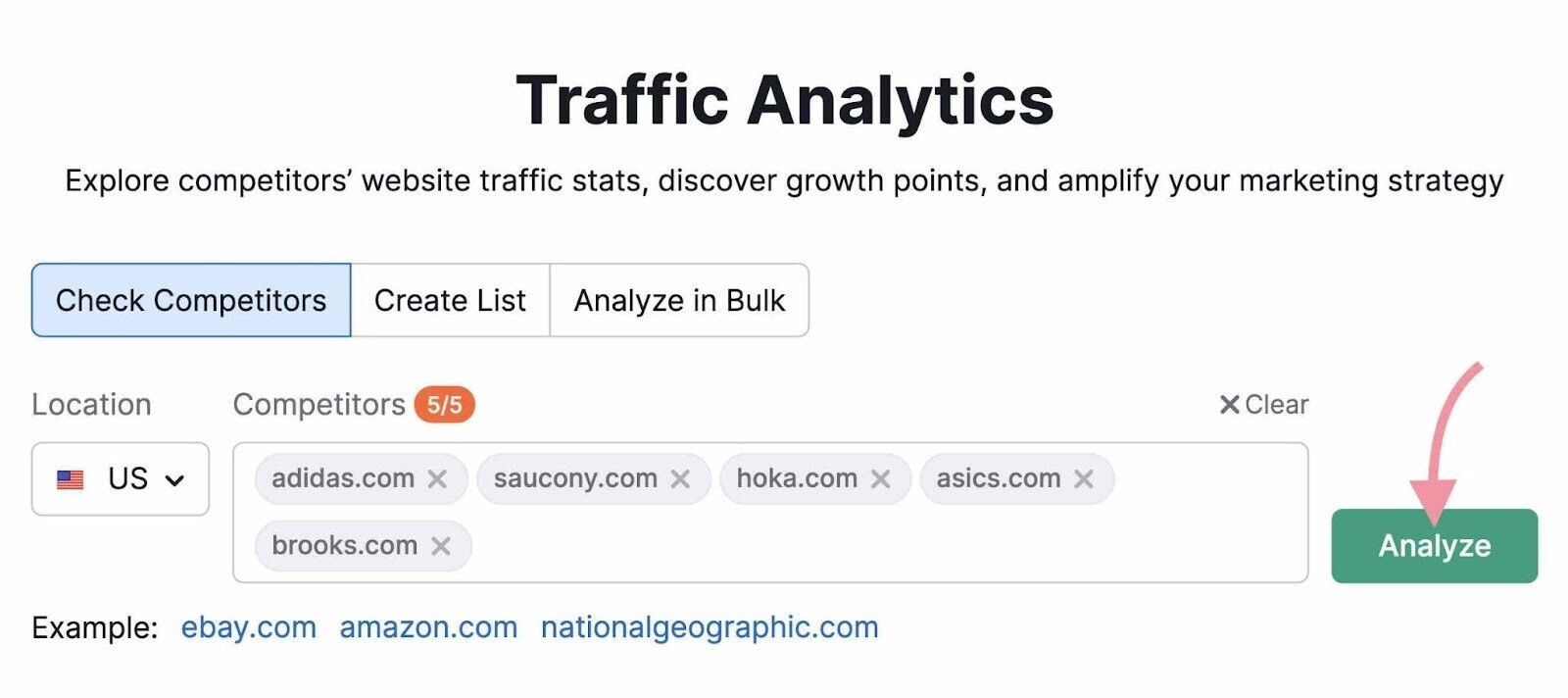The image size is (1568, 698).
Task: Open the Analyze in Bulk tab
Action: [x=679, y=300]
